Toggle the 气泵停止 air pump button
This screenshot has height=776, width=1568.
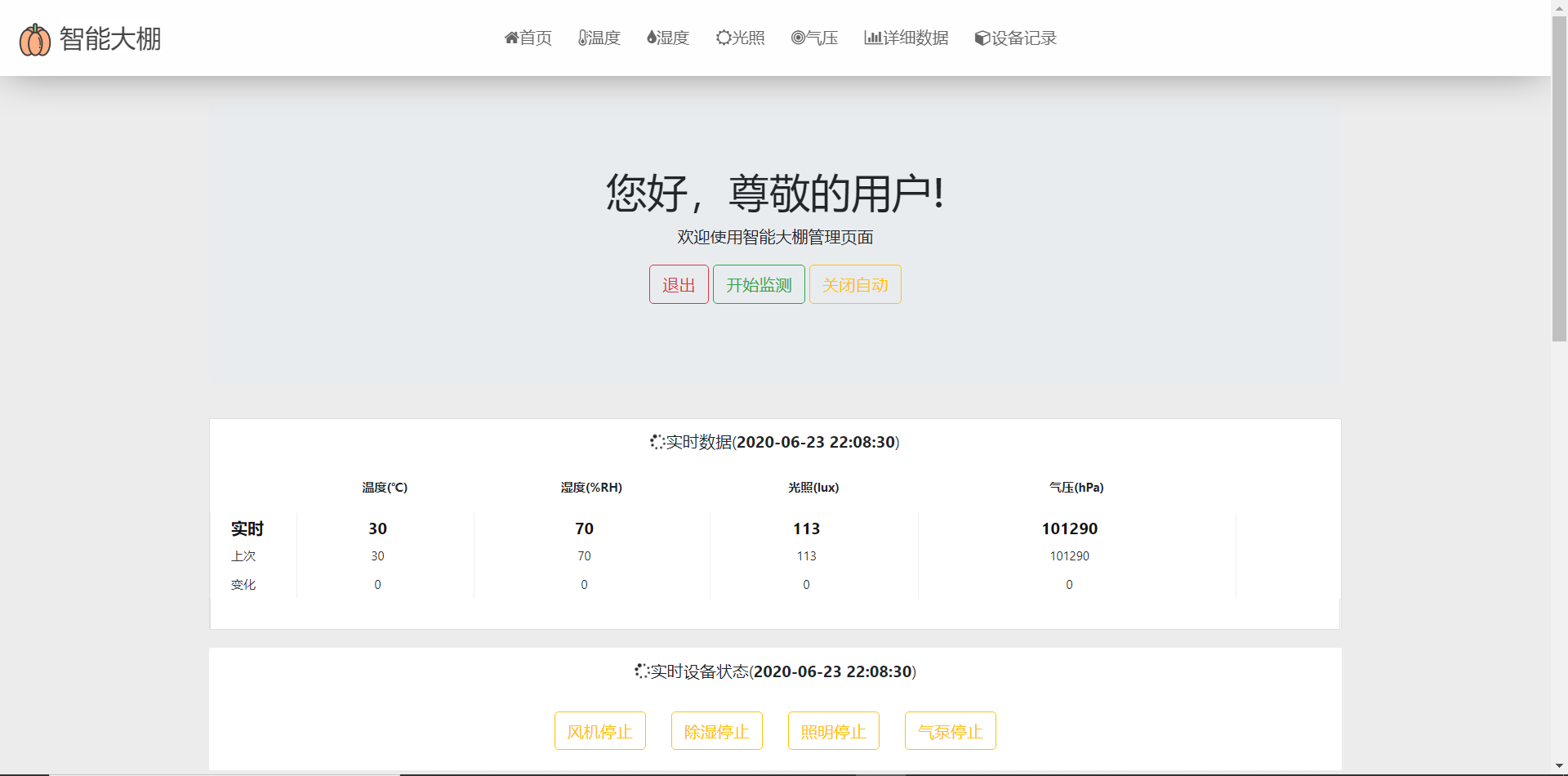[951, 731]
